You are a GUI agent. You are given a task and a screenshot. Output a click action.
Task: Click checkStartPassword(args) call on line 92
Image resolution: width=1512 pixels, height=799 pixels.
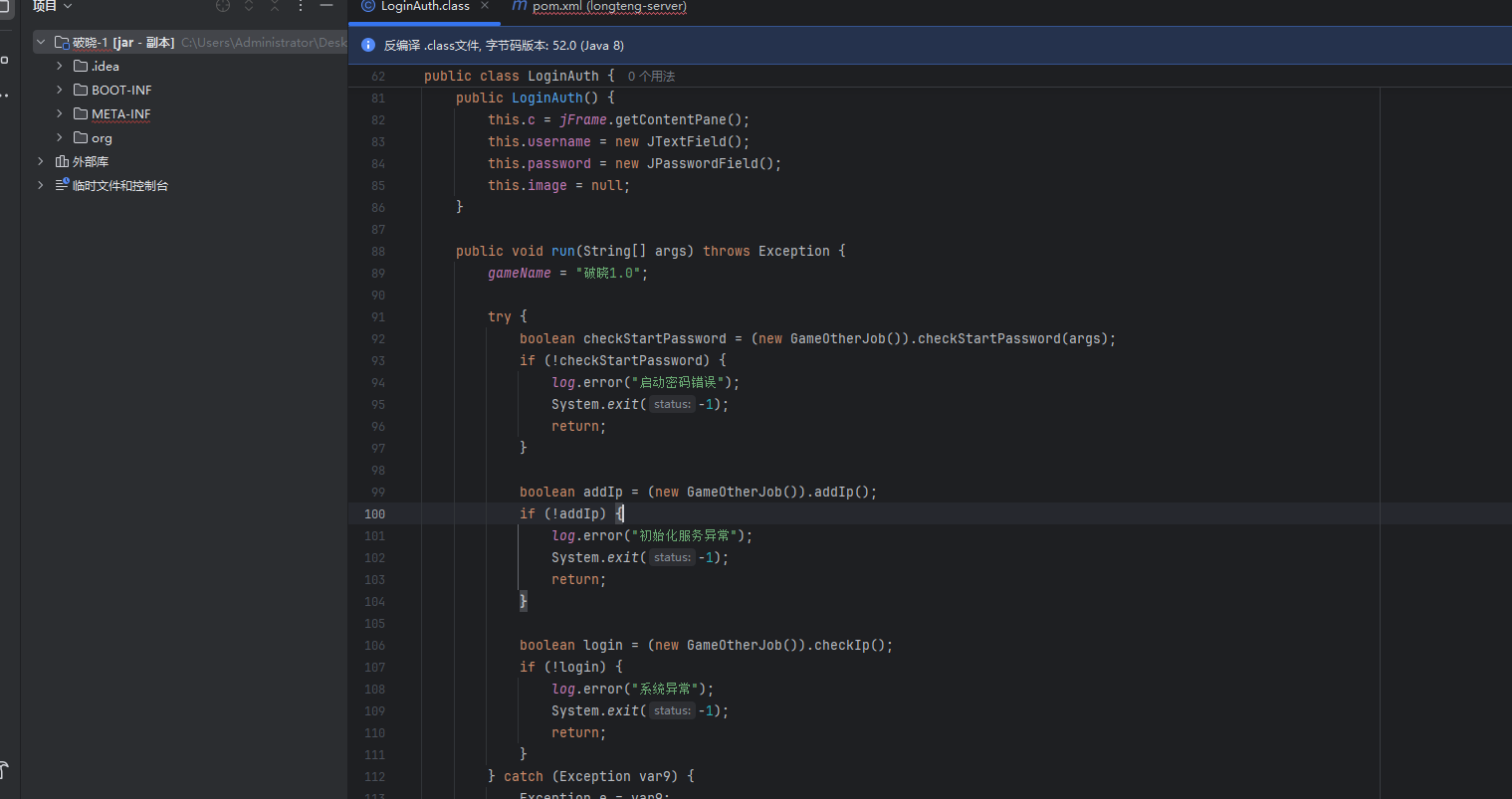click(1013, 338)
